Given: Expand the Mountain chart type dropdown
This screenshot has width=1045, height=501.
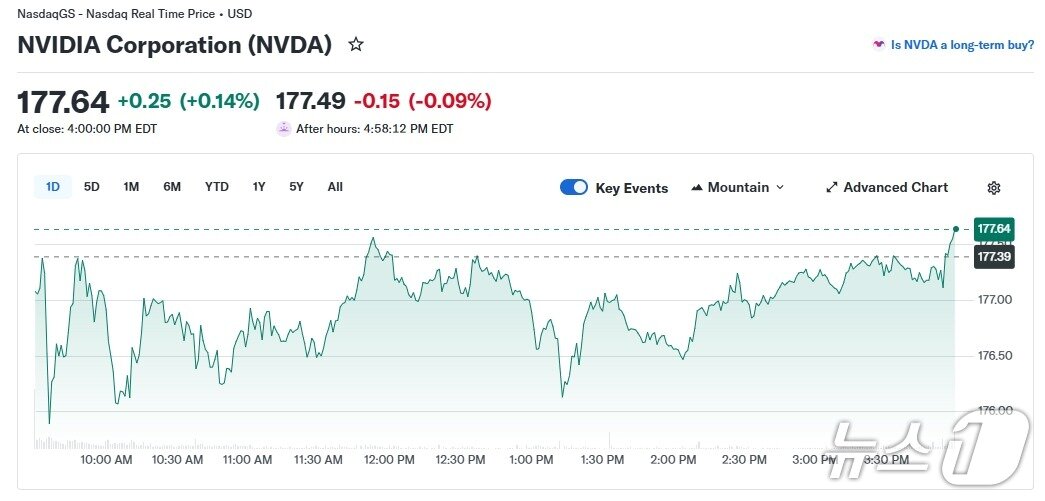Looking at the screenshot, I should (780, 188).
